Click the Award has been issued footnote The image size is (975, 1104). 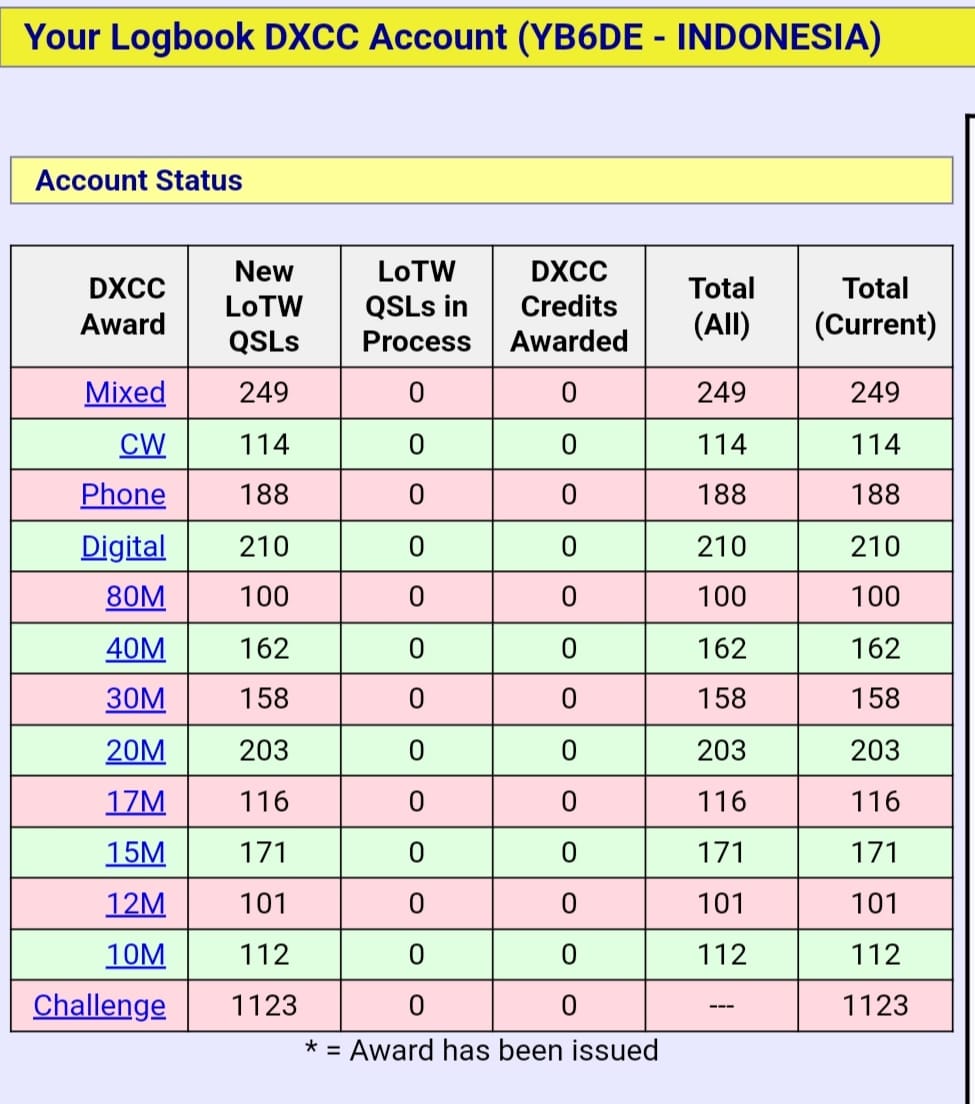(482, 1050)
